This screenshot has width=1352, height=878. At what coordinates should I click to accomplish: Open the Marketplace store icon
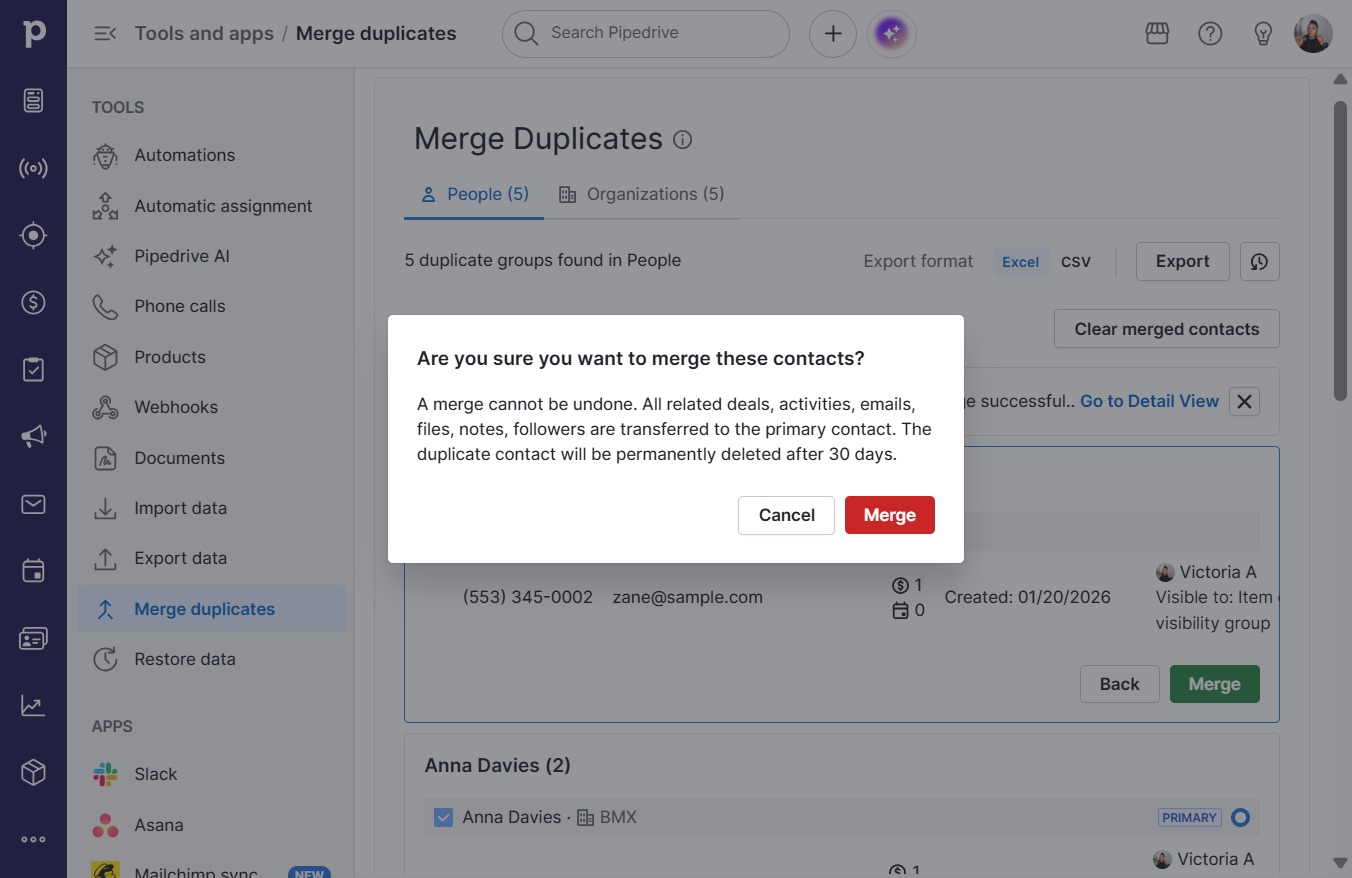[1157, 34]
